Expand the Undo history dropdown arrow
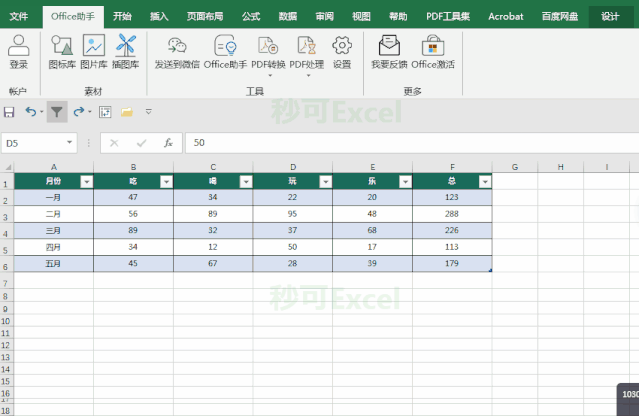The width and height of the screenshot is (639, 416). pyautogui.click(x=42, y=112)
